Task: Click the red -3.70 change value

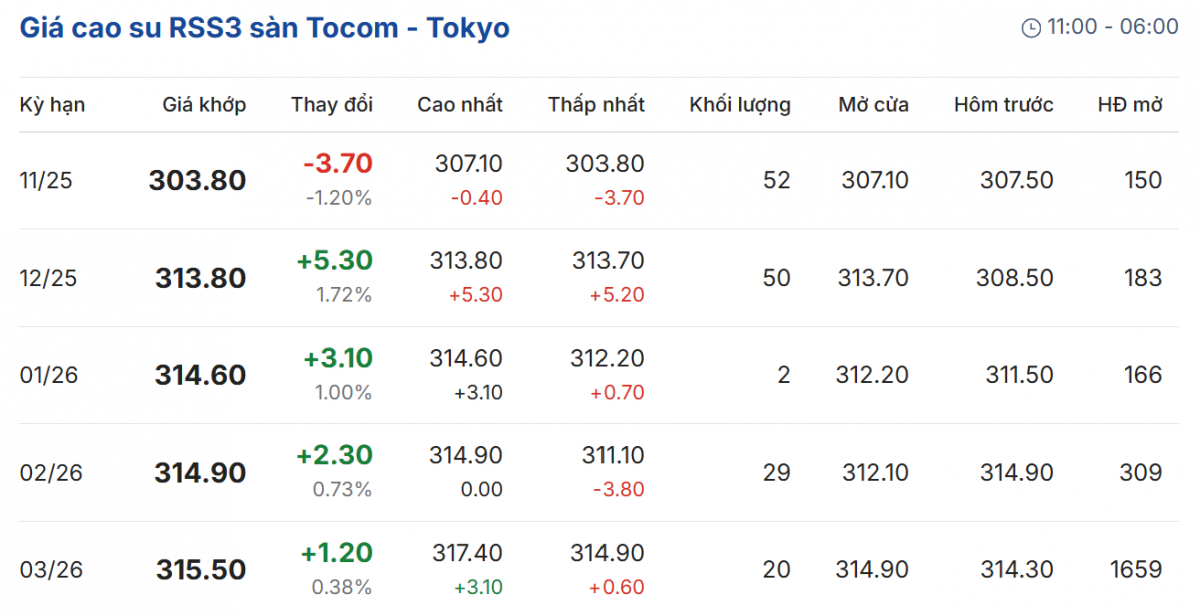Action: pos(337,164)
